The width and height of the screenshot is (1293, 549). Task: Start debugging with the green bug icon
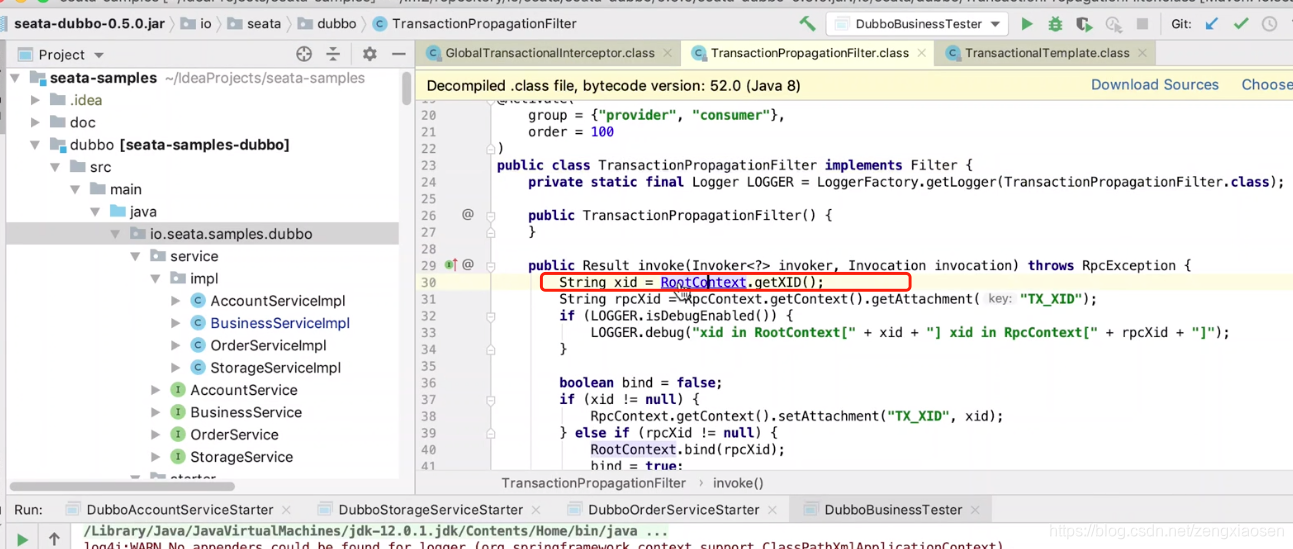[1055, 23]
